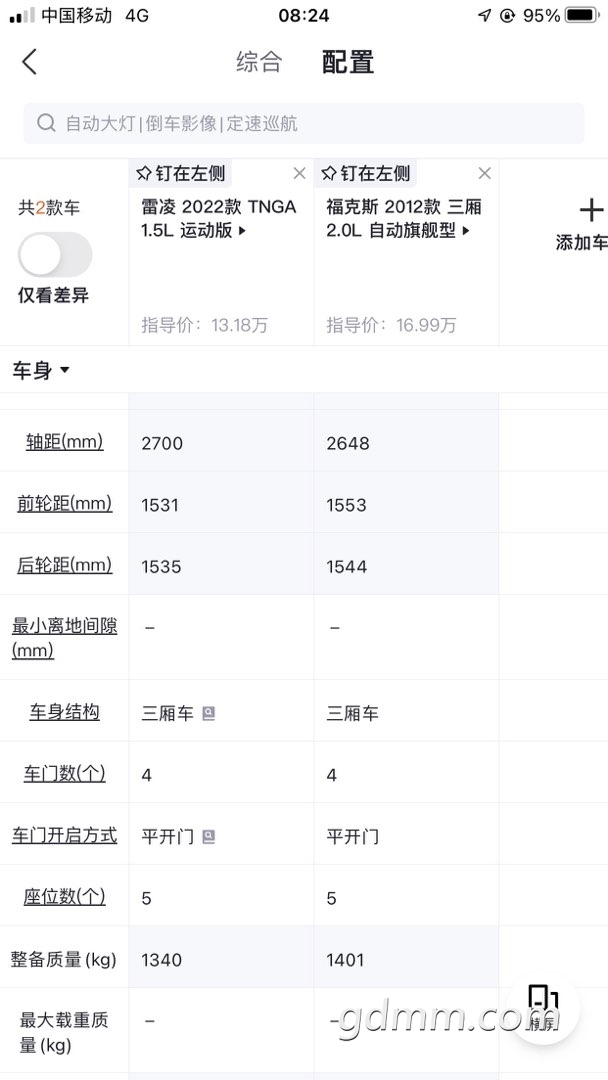Open explanation for 最小离地间隙(mm)
The width and height of the screenshot is (608, 1080).
pyautogui.click(x=65, y=638)
